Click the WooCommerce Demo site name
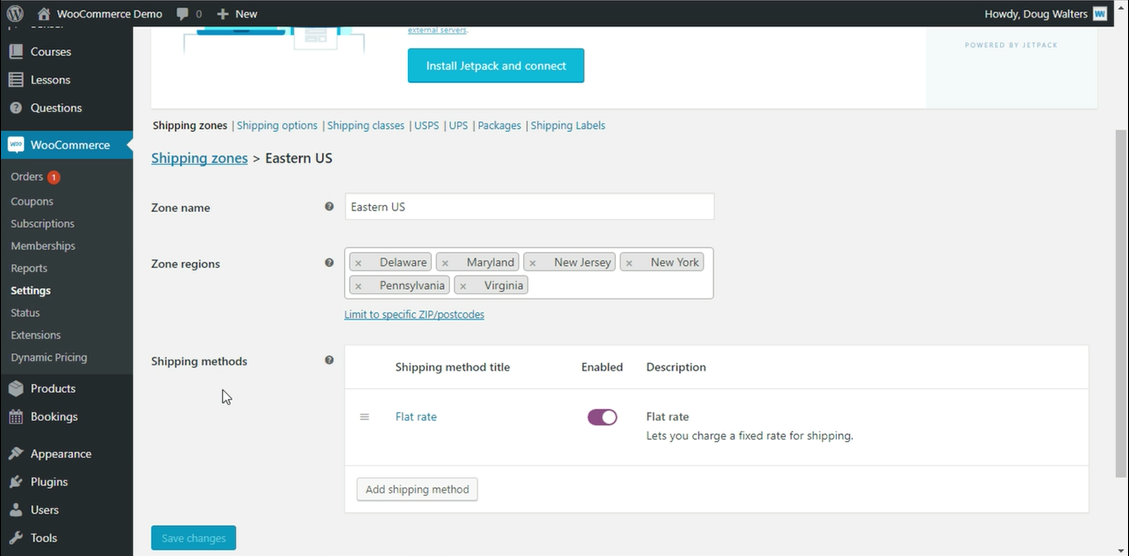The height and width of the screenshot is (556, 1129). pos(109,14)
